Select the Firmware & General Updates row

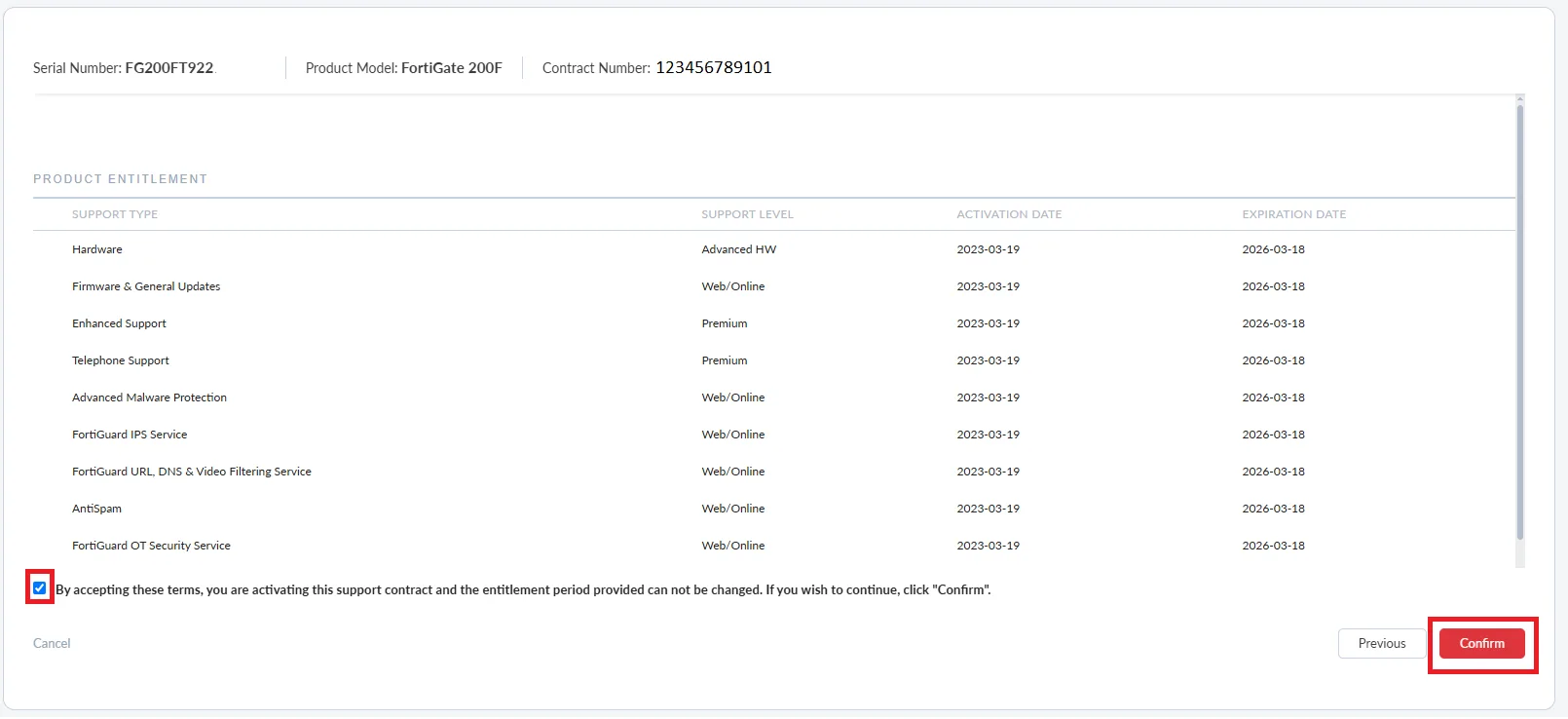pyautogui.click(x=146, y=286)
